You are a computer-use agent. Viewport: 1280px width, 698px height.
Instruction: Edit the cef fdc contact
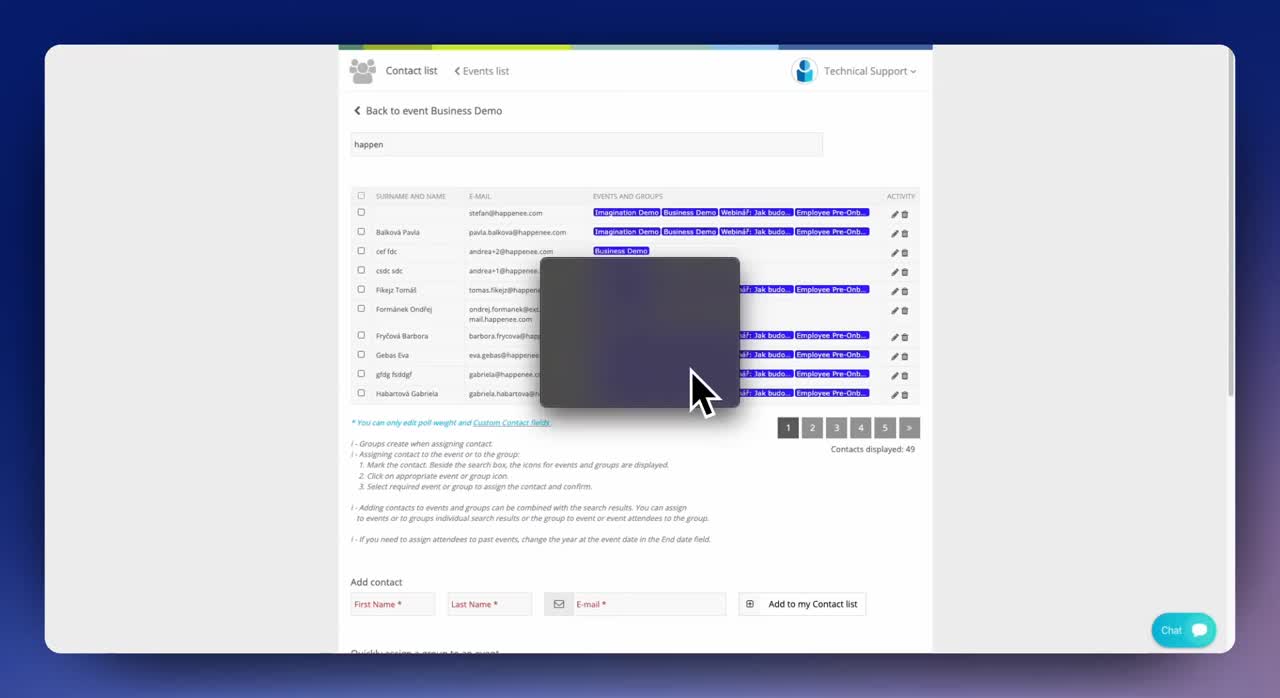(x=895, y=253)
